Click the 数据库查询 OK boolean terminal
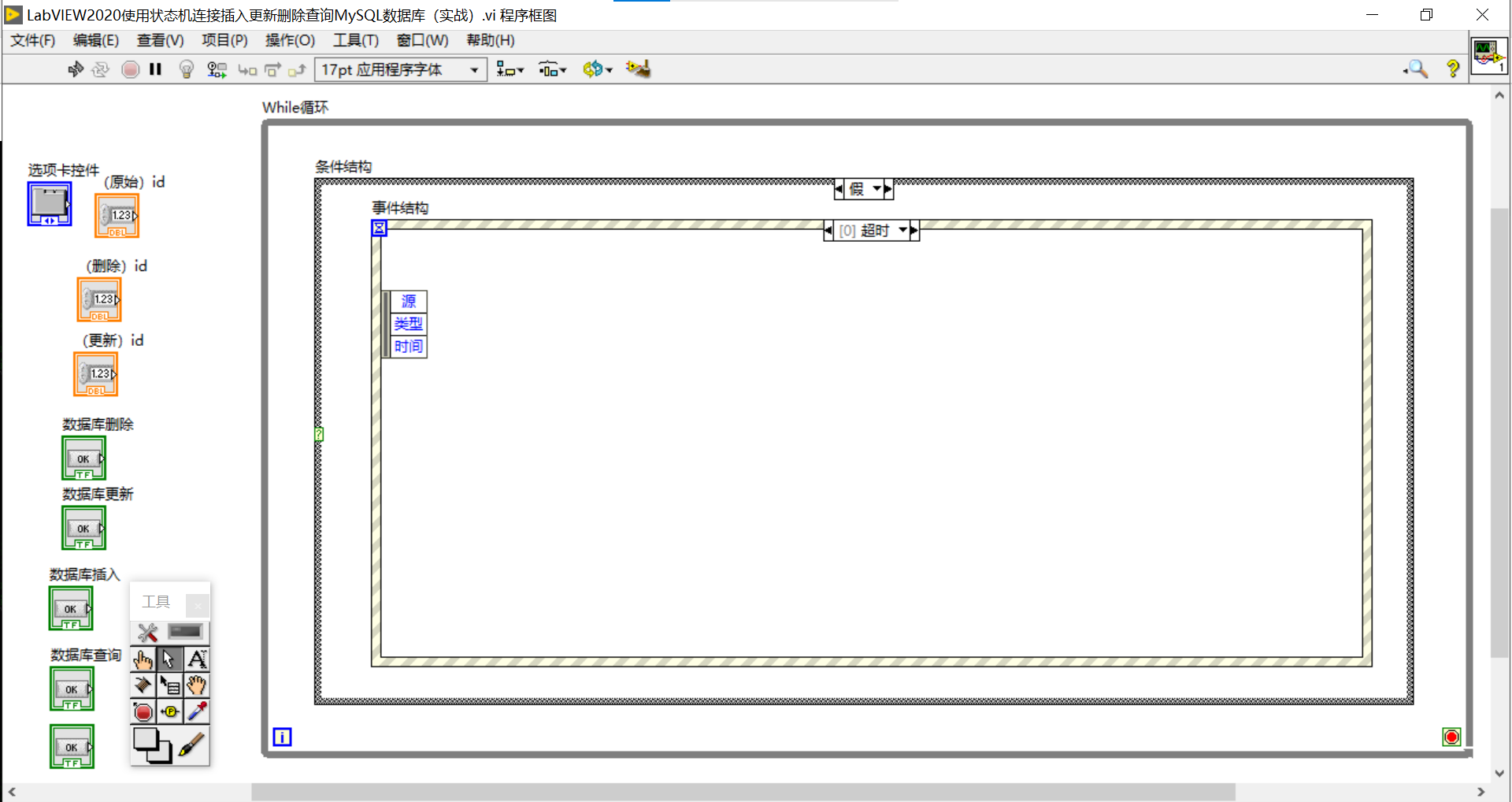The image size is (1512, 802). coord(72,689)
